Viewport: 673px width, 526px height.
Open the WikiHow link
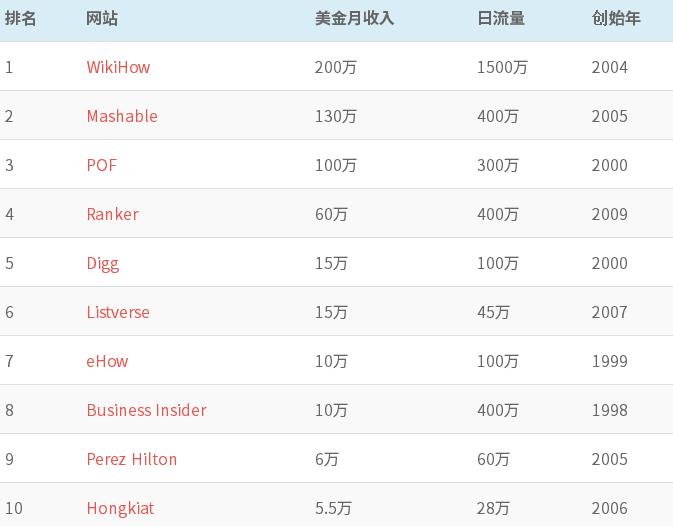pos(118,67)
